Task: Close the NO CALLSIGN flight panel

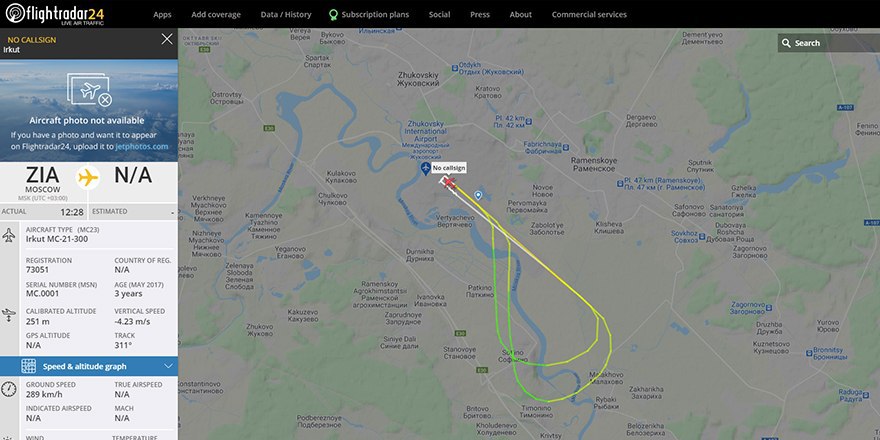Action: (167, 39)
